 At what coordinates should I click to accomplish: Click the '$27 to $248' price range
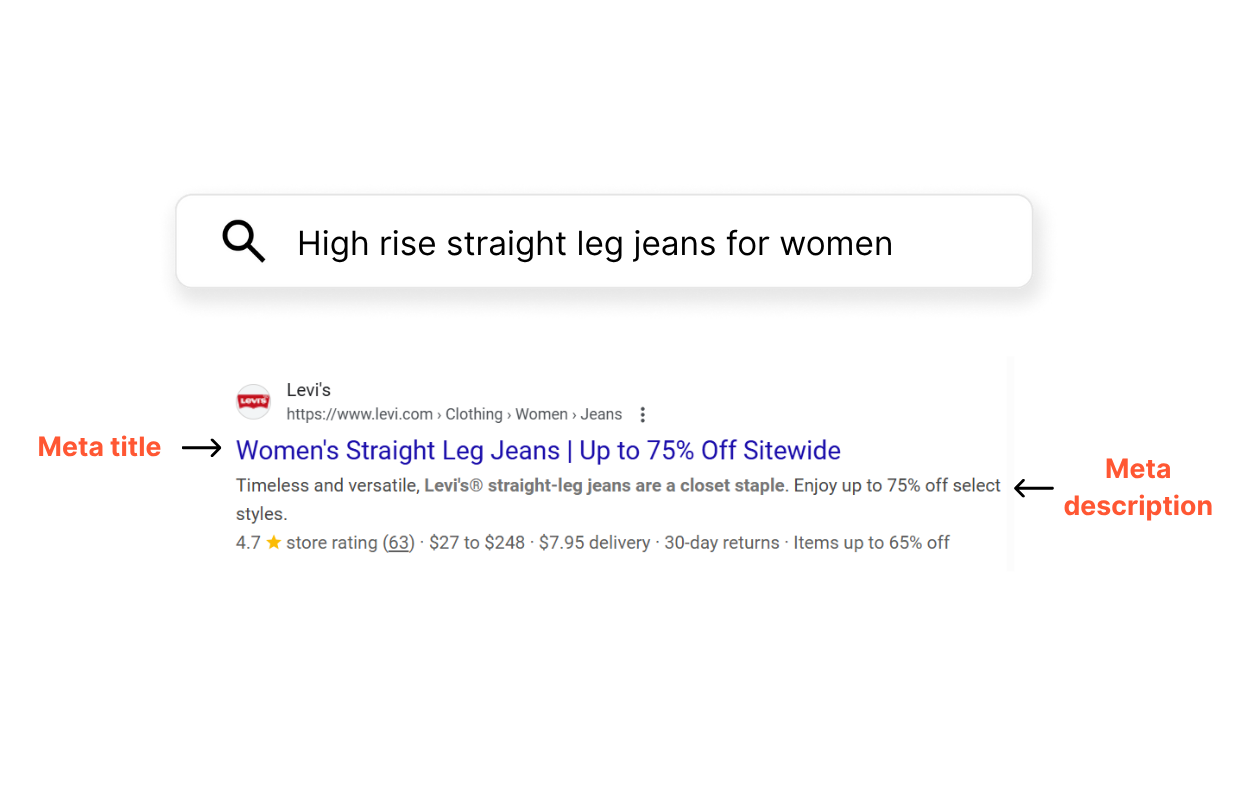(476, 543)
